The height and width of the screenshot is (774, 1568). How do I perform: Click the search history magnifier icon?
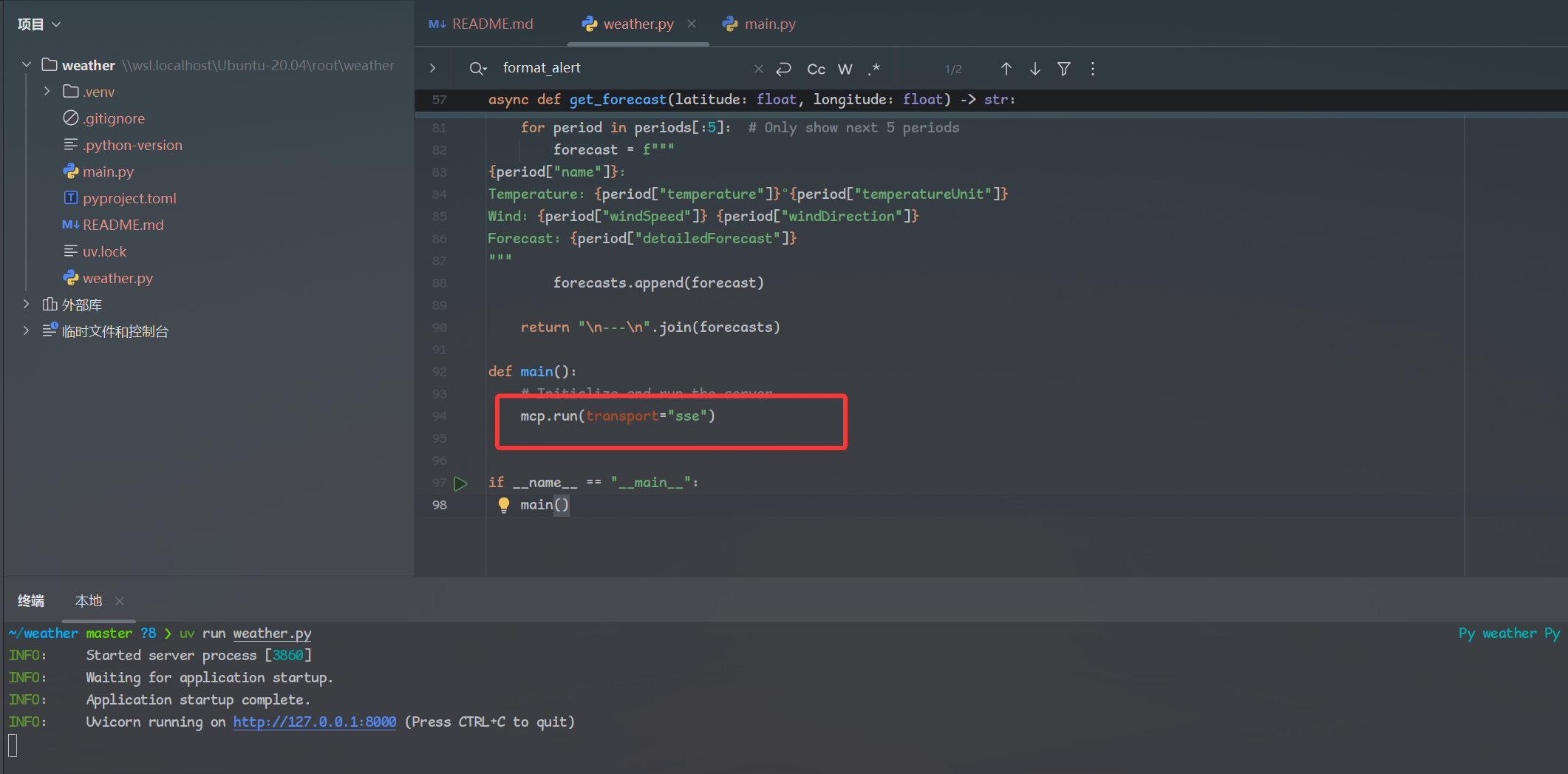coord(477,69)
